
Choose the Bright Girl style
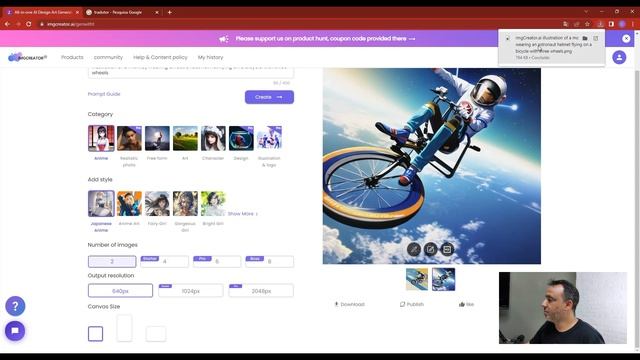tap(213, 204)
